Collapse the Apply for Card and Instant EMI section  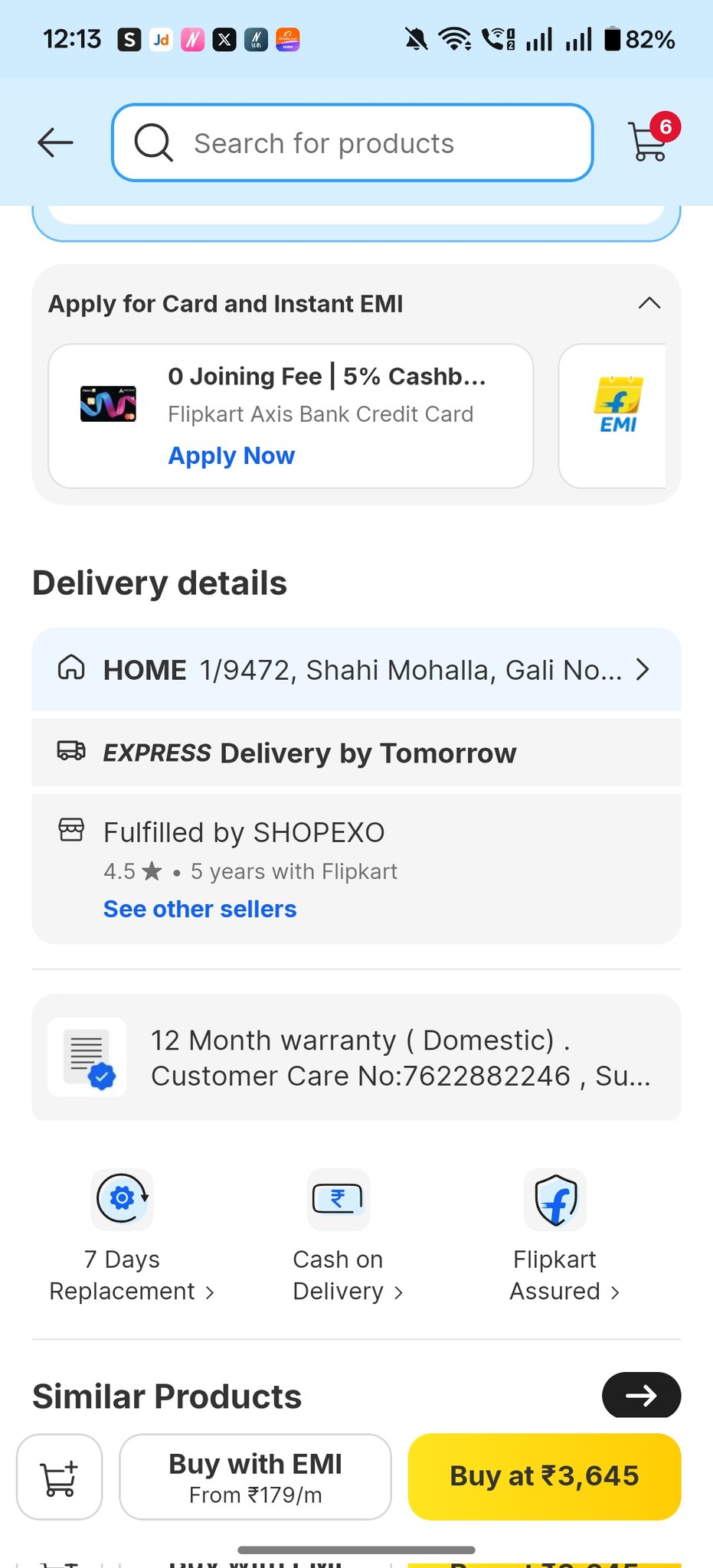point(649,303)
